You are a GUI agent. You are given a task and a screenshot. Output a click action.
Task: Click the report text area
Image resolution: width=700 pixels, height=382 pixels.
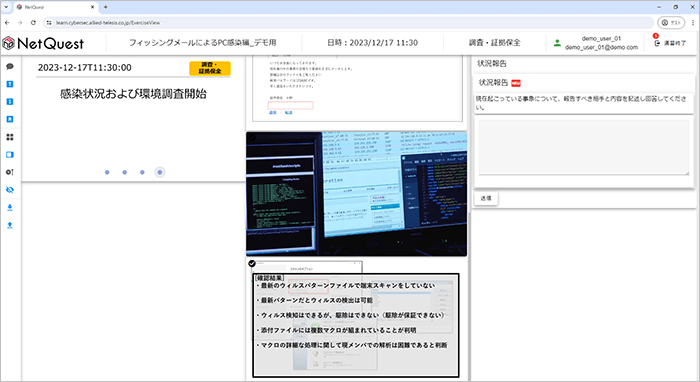coord(583,147)
